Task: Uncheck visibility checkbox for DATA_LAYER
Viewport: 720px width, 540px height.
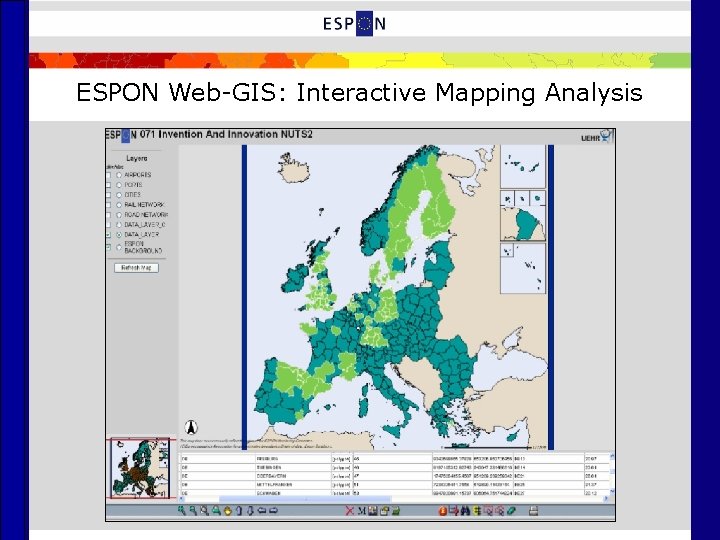Action: pos(108,235)
